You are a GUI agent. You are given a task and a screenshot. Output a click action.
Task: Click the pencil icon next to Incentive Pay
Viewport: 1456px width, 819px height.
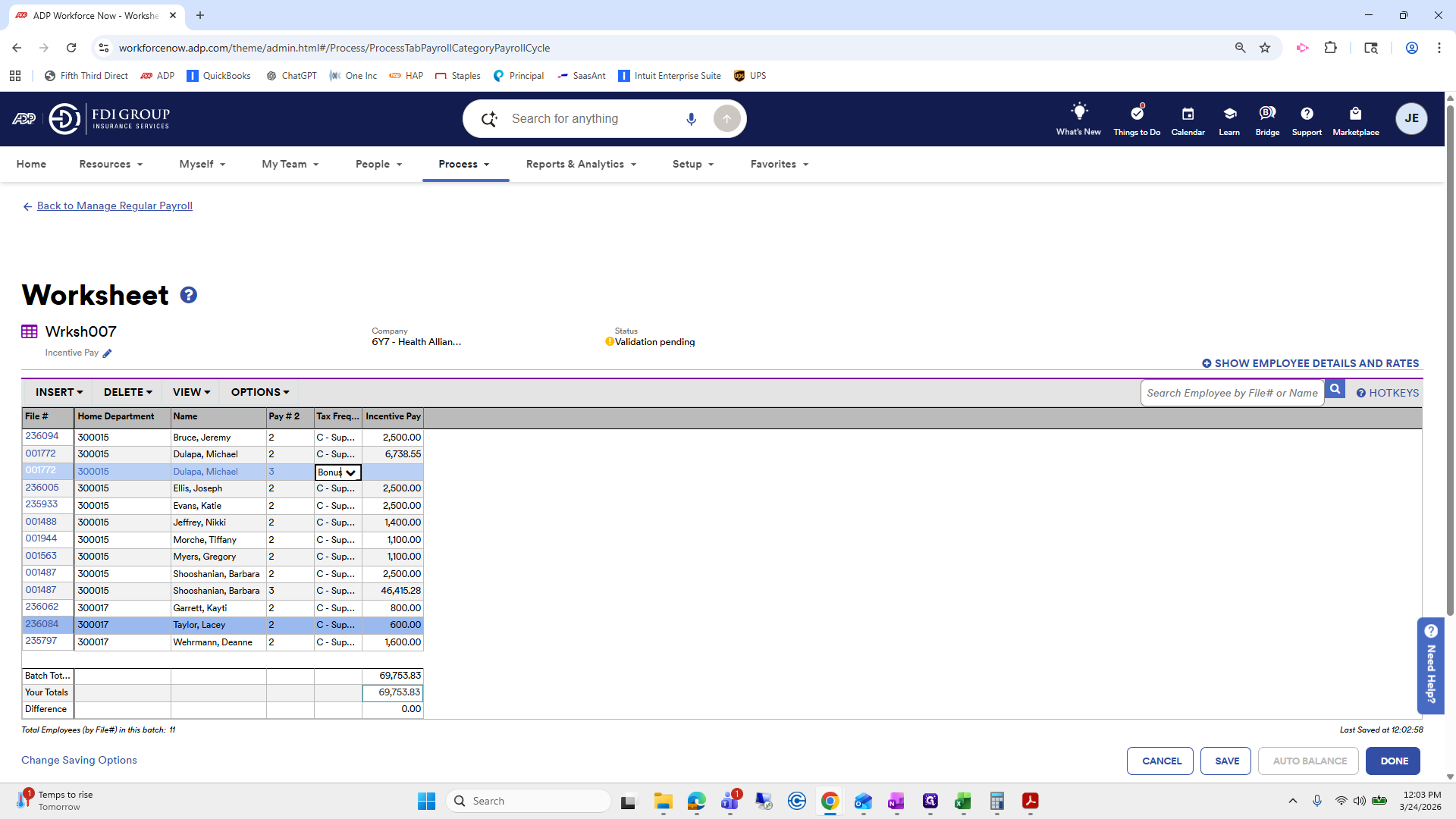click(x=107, y=353)
